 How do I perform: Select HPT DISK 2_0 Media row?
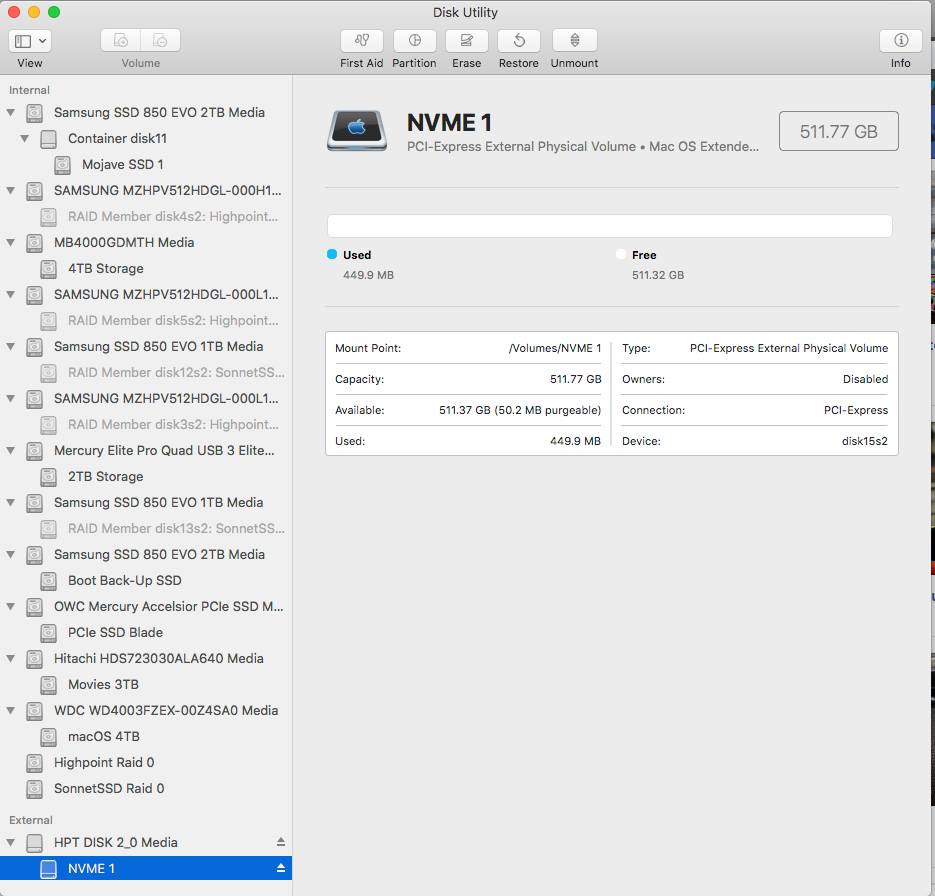146,842
